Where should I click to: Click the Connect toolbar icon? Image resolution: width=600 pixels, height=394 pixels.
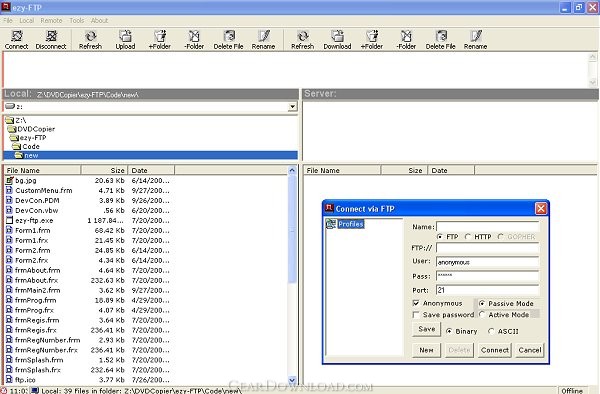pos(16,40)
